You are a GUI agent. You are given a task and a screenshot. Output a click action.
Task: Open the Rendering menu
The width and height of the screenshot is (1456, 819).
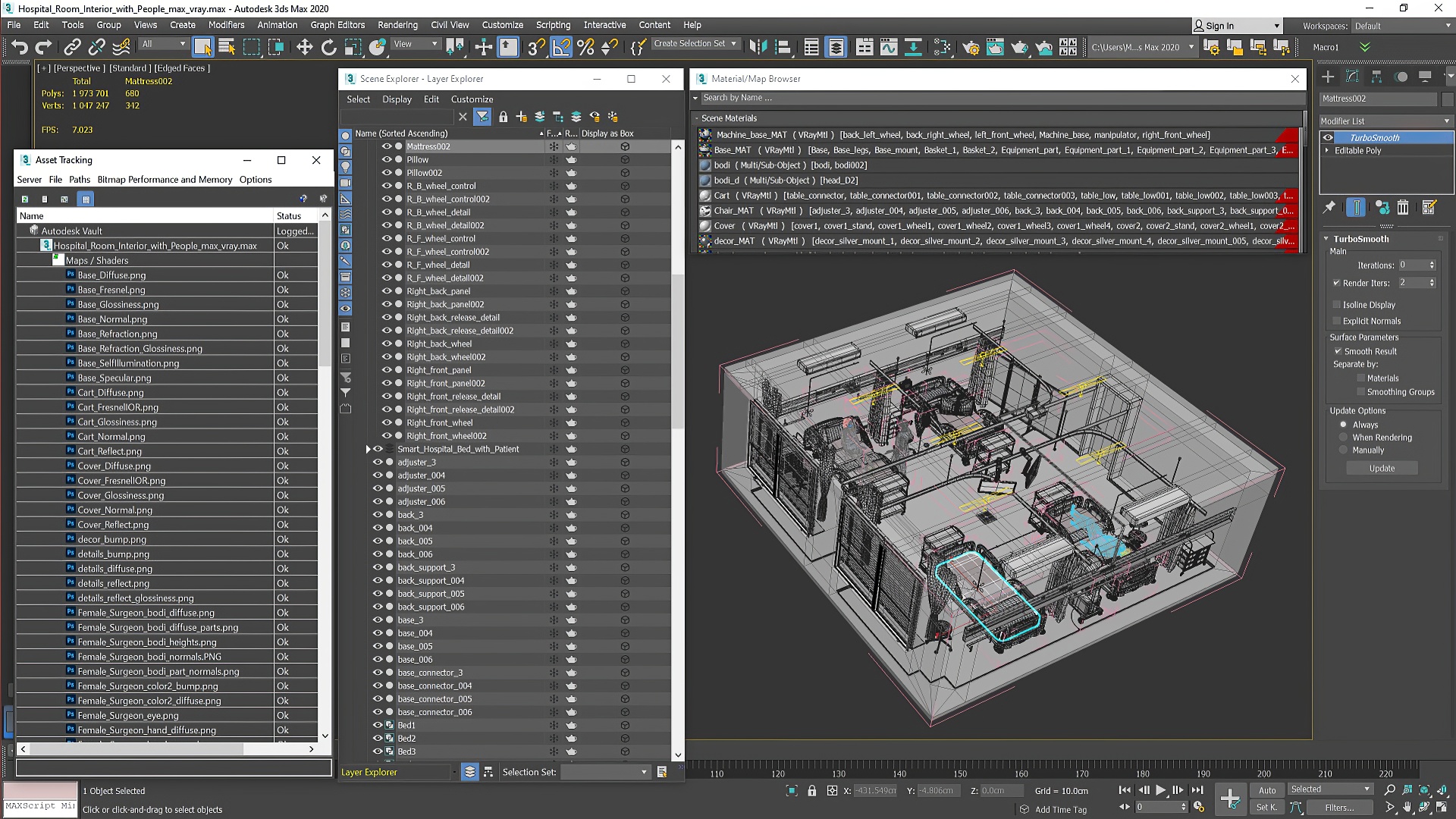pos(397,25)
